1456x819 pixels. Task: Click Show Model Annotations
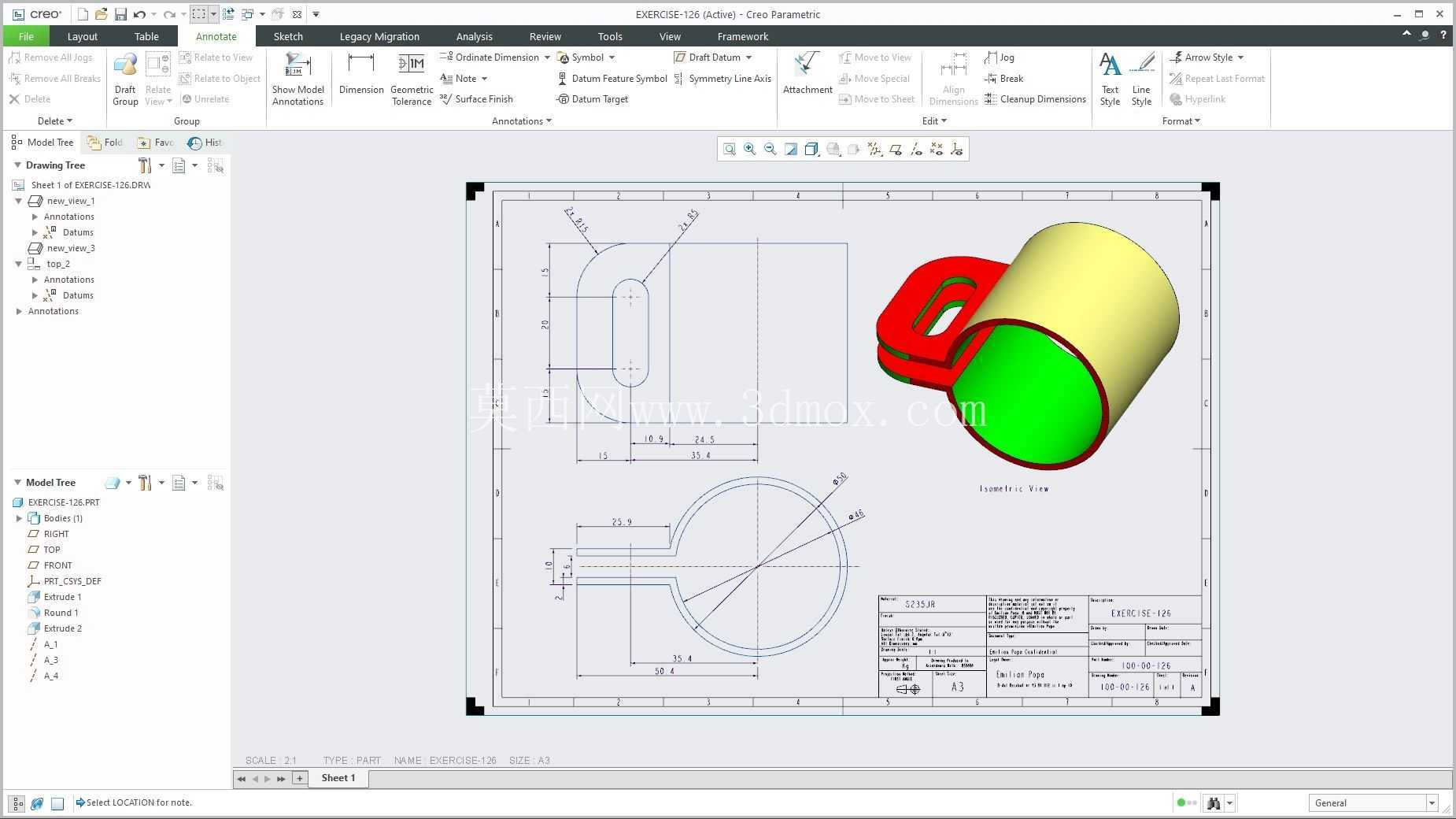[298, 79]
